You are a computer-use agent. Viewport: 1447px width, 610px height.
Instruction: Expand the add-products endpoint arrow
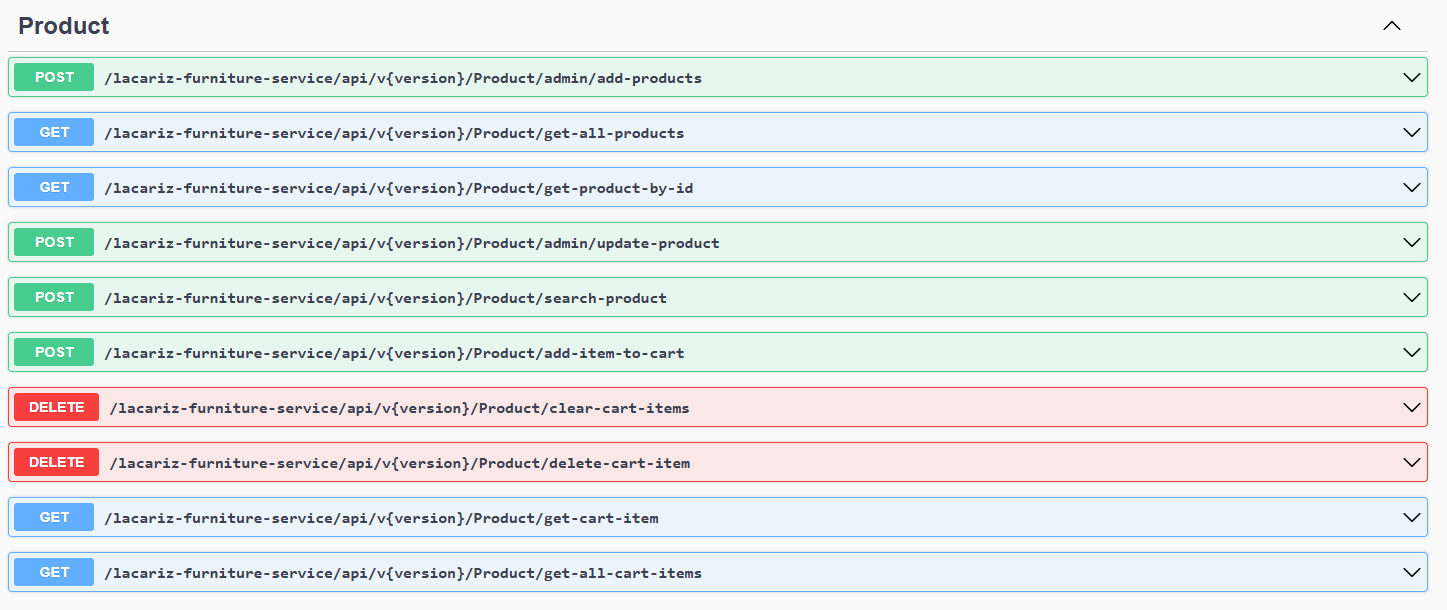pyautogui.click(x=1412, y=77)
